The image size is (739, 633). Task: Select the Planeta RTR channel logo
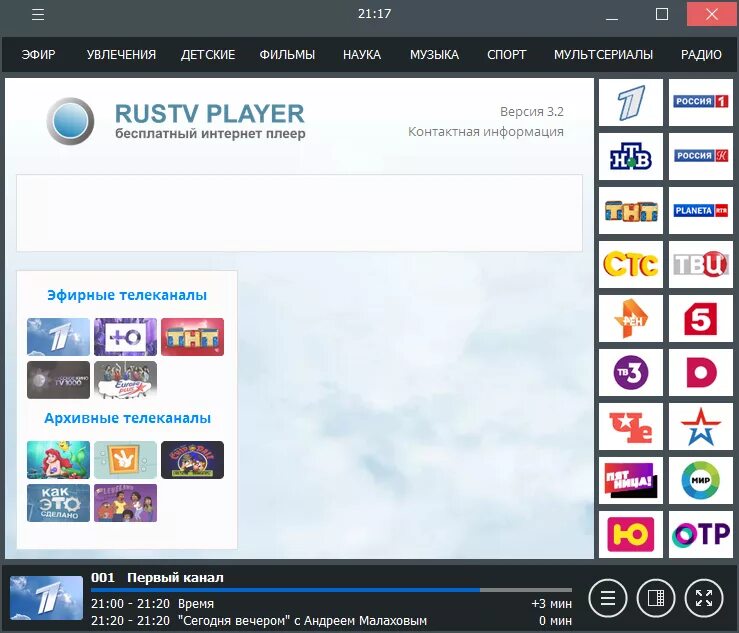[x=701, y=211]
